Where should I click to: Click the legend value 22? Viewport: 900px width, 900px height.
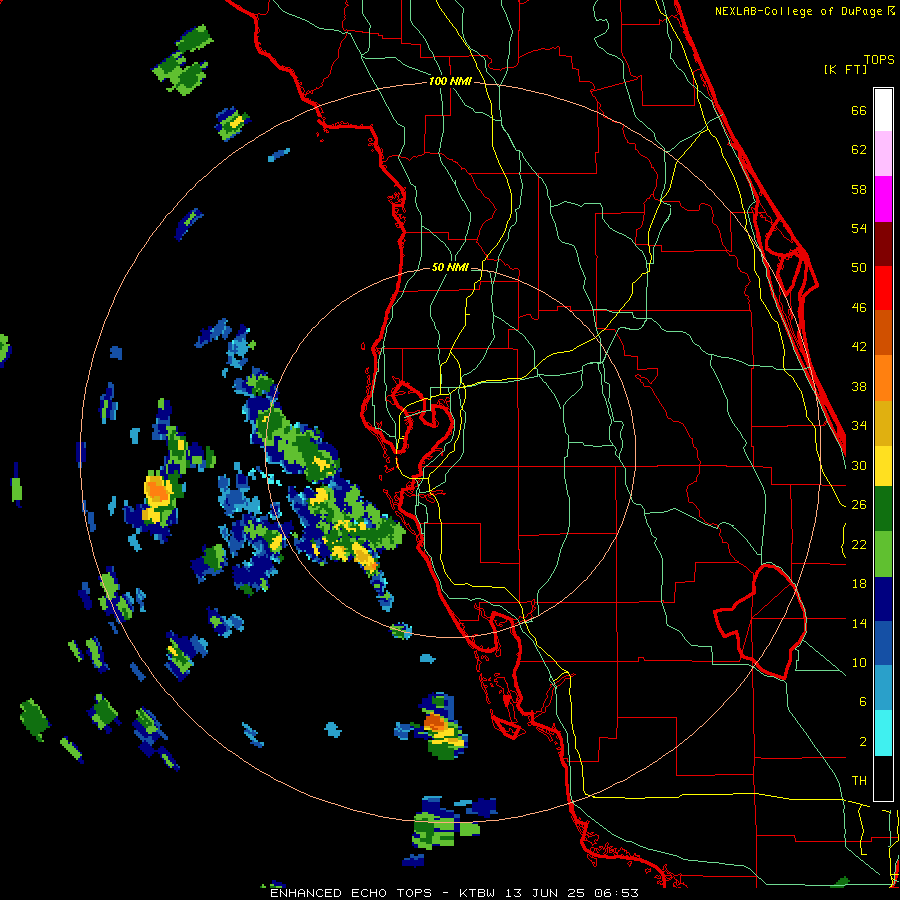(859, 544)
